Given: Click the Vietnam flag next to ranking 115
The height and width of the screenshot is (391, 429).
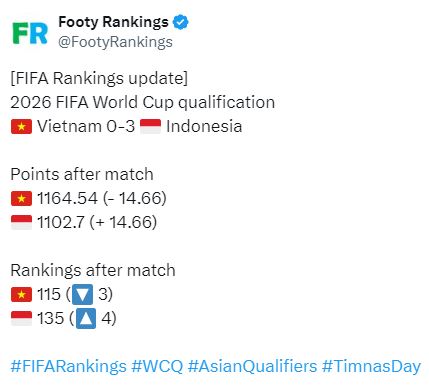Looking at the screenshot, I should [x=21, y=295].
